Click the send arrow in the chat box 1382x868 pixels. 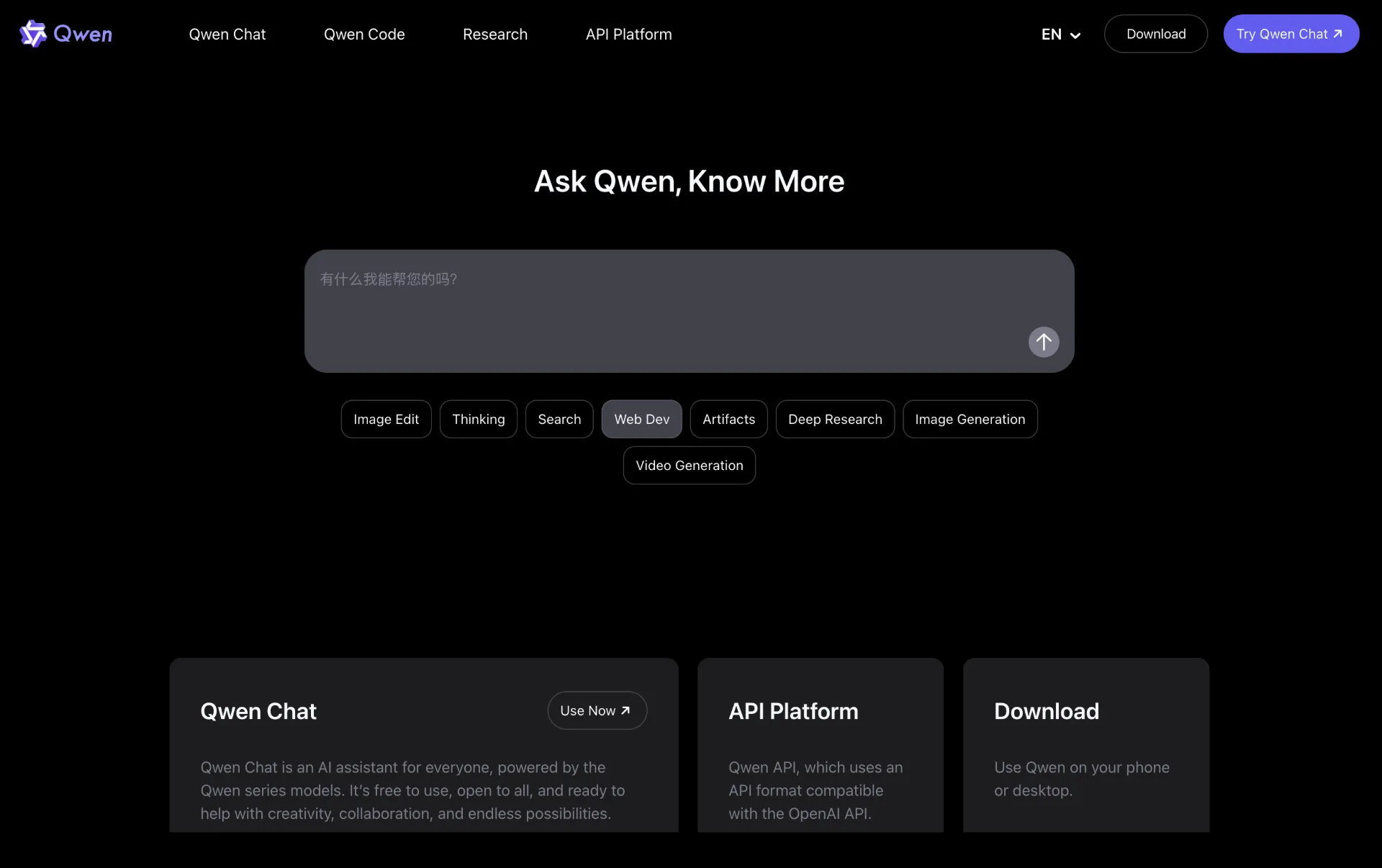tap(1043, 342)
